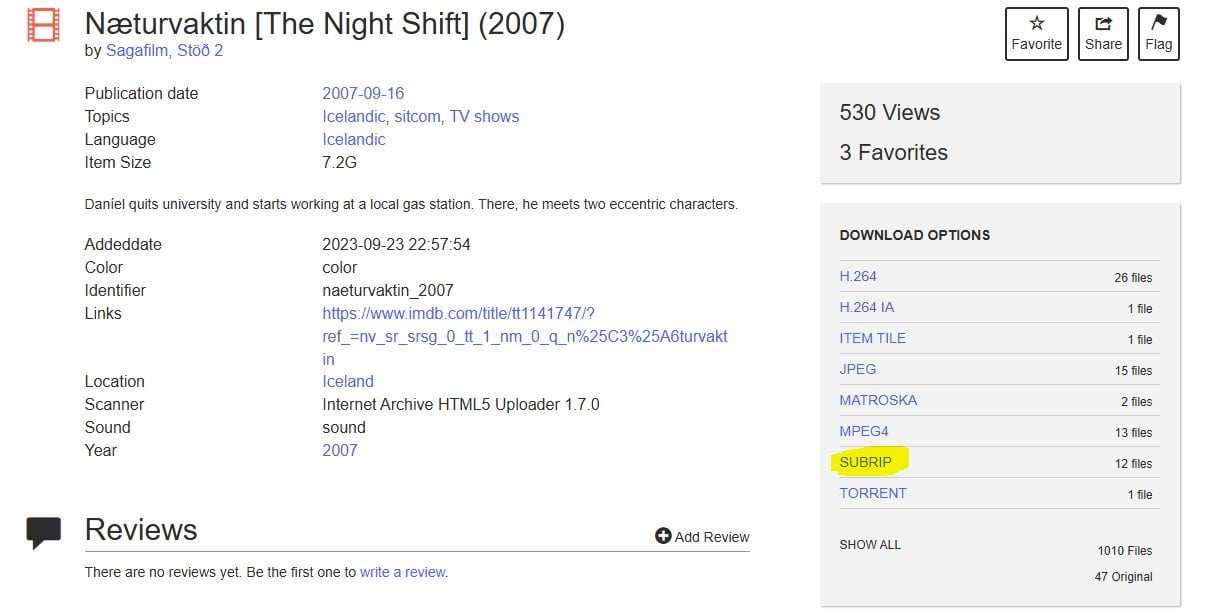
Task: Open the JPEG files download option
Action: (x=858, y=369)
